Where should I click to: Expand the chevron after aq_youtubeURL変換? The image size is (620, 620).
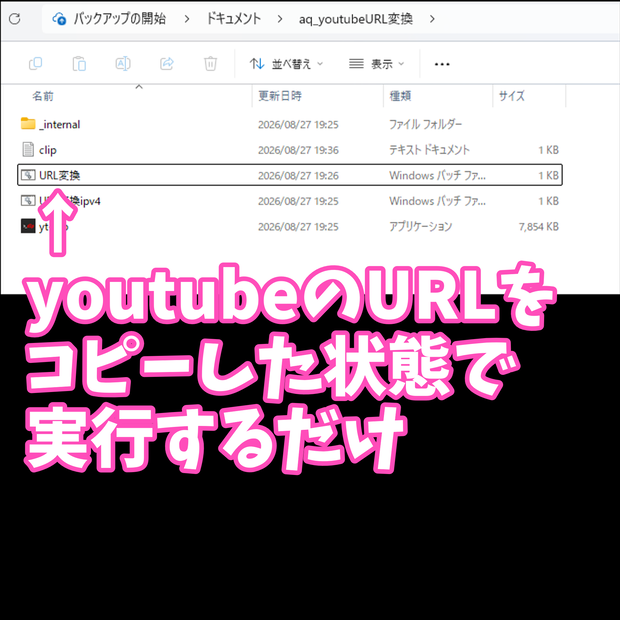(432, 19)
